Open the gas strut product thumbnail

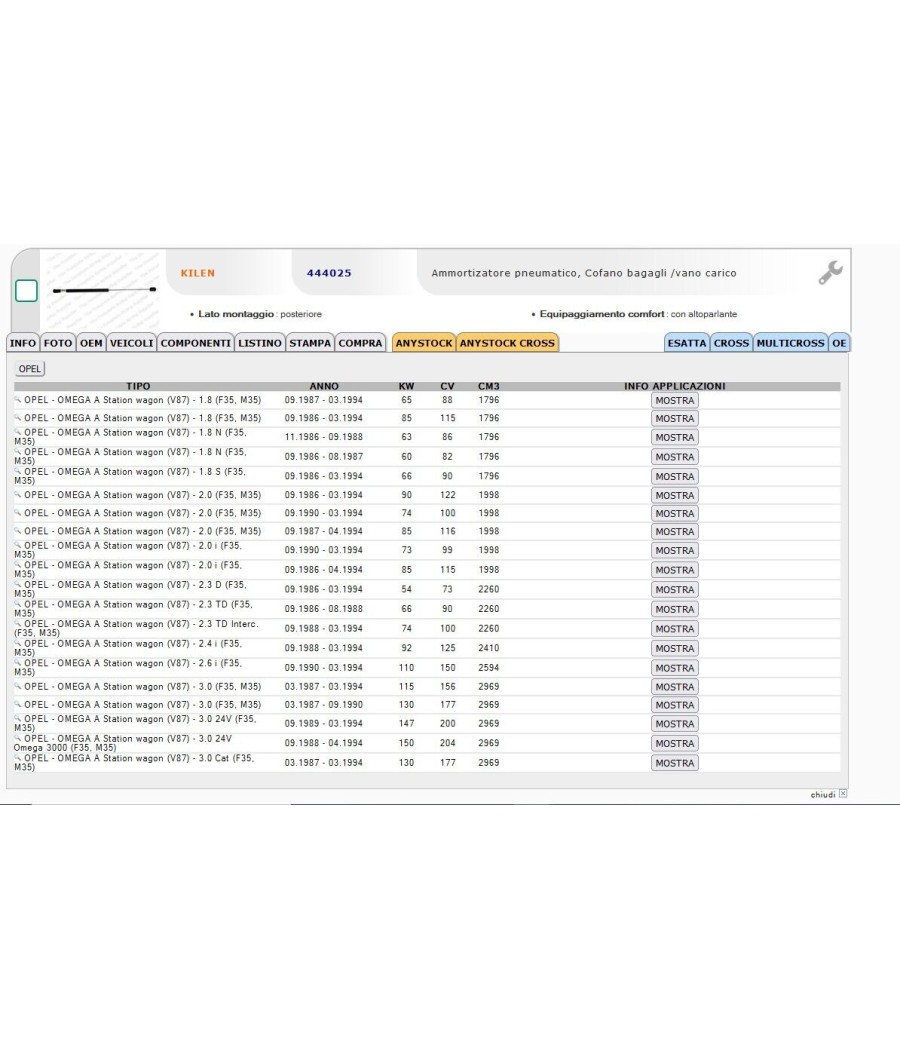pyautogui.click(x=103, y=290)
